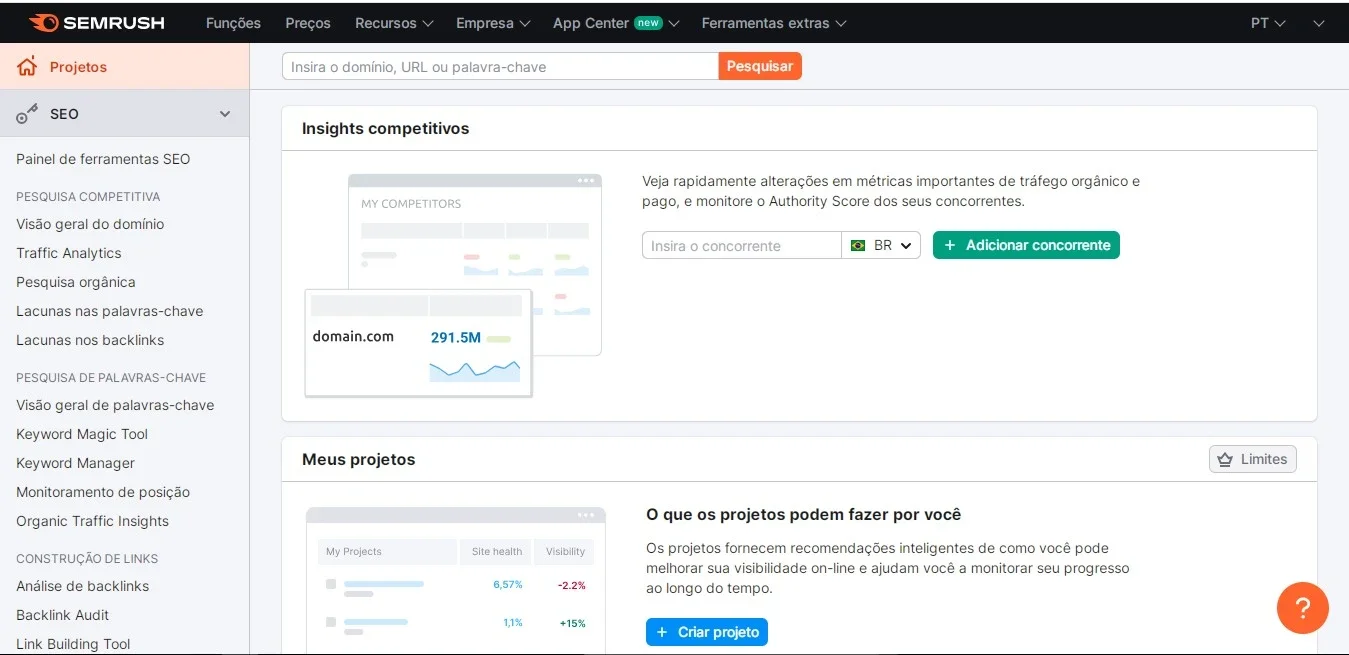The height and width of the screenshot is (655, 1349).
Task: Click 'O que os projetos podem fazer' heading
Action: tap(804, 514)
